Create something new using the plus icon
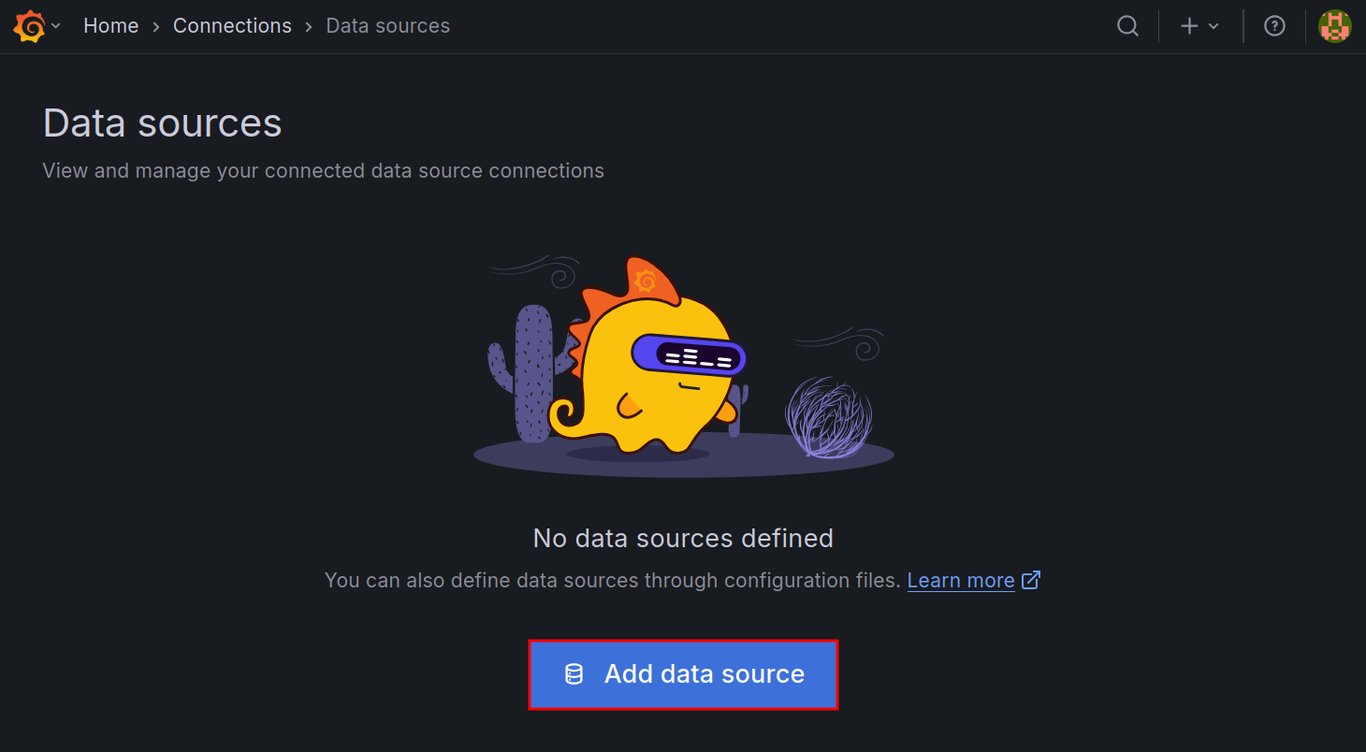Viewport: 1366px width, 752px height. click(x=1189, y=26)
